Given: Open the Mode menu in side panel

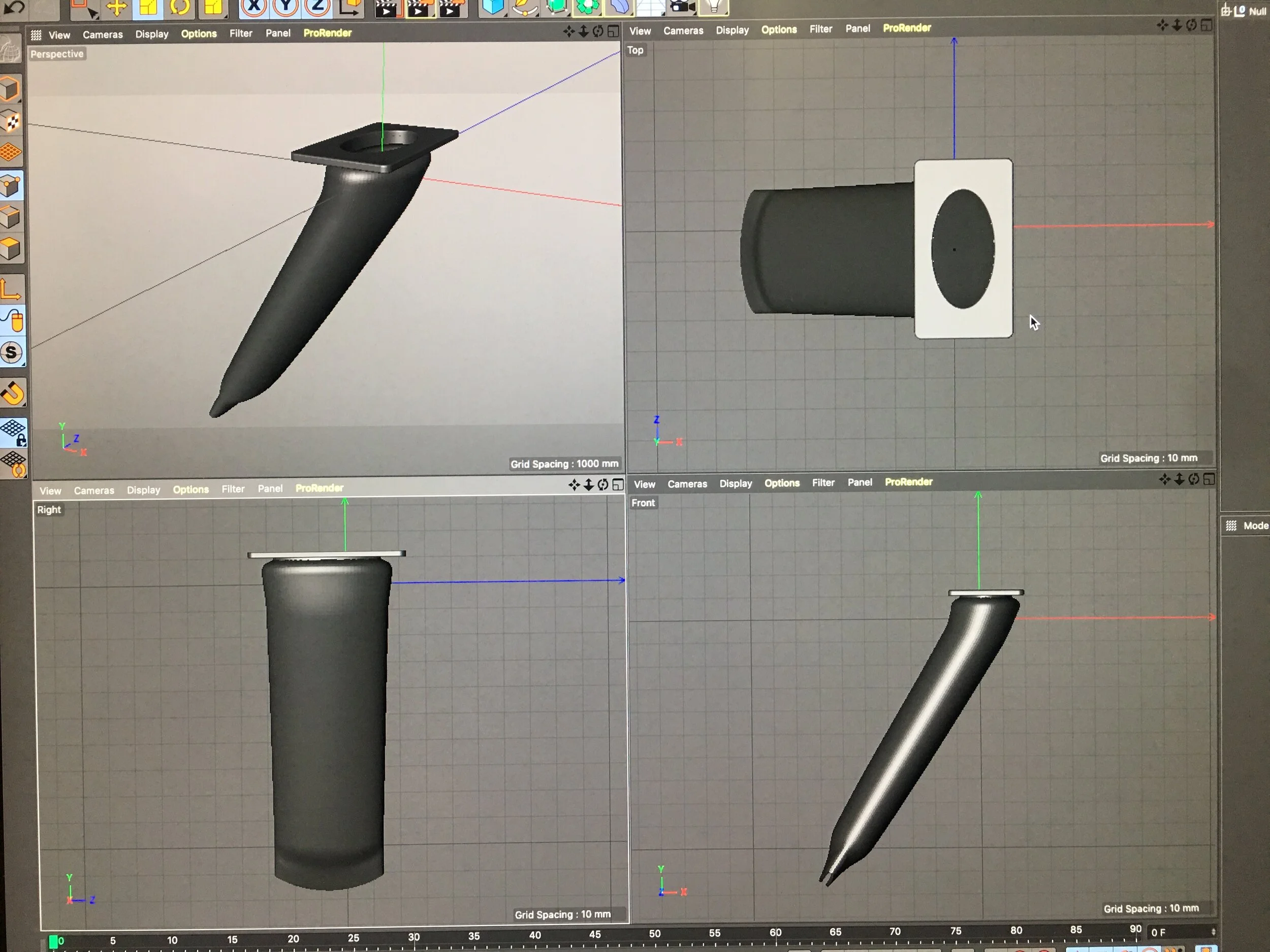Looking at the screenshot, I should [x=1255, y=526].
